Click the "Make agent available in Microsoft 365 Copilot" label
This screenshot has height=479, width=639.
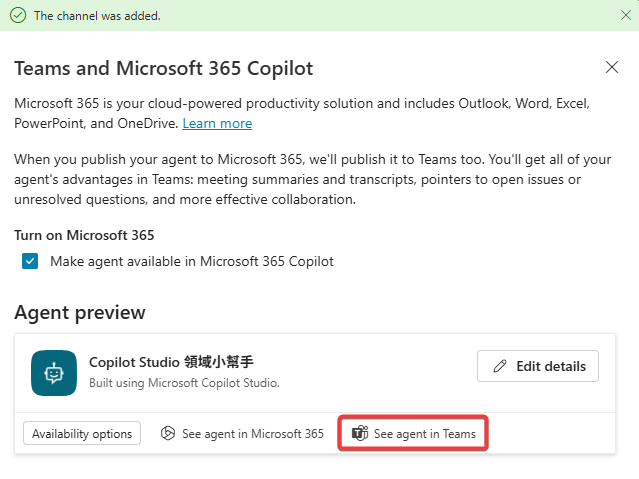[x=192, y=261]
